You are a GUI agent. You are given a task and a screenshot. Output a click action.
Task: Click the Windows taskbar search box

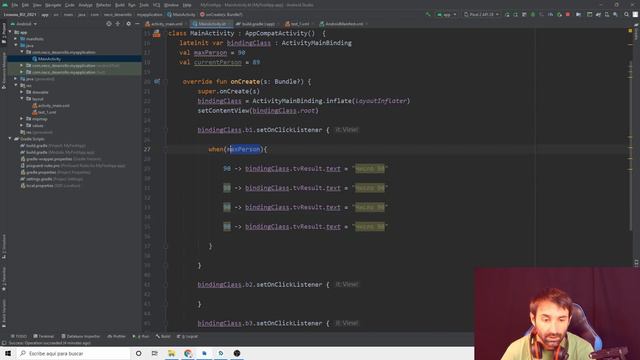tap(73, 353)
